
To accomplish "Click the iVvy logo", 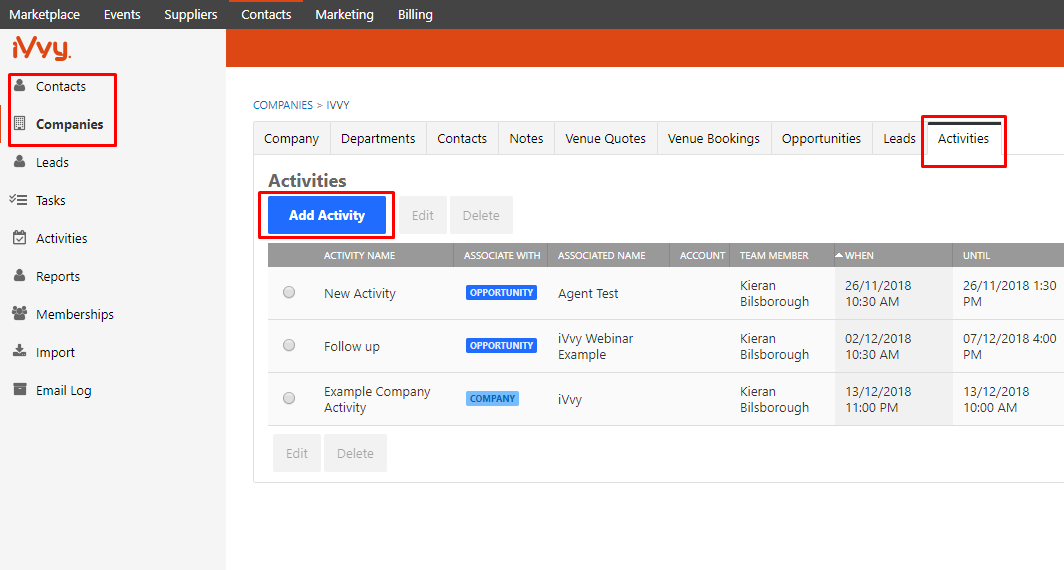I will point(41,49).
